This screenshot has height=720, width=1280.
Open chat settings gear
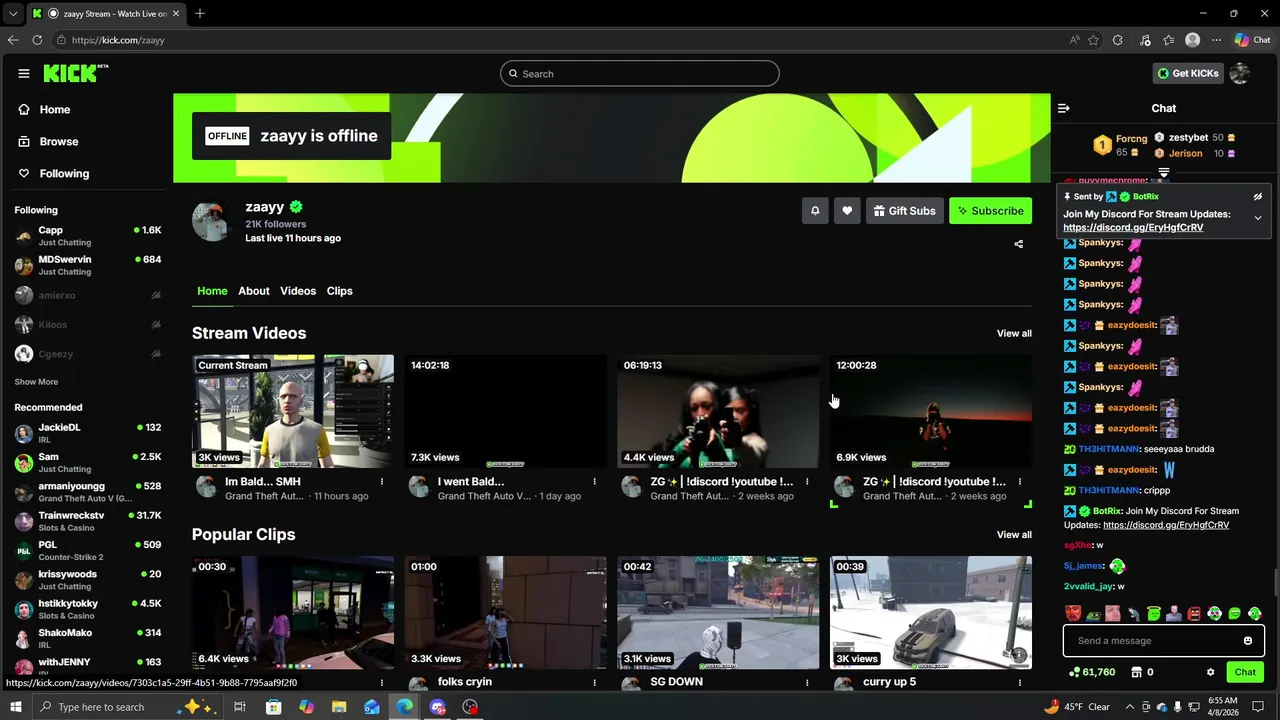[1210, 673]
